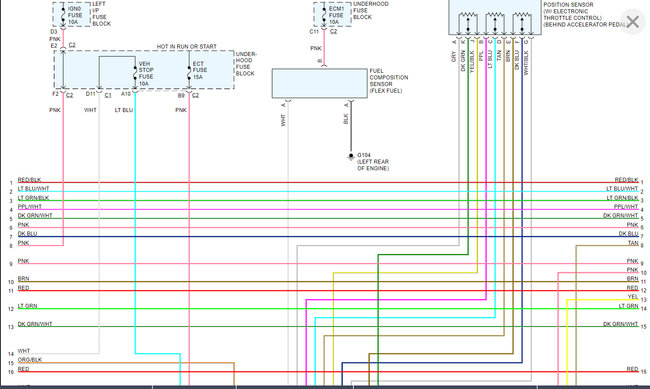Click the left WHT label on row 14
Screen dimensions: 650x389
[24, 351]
